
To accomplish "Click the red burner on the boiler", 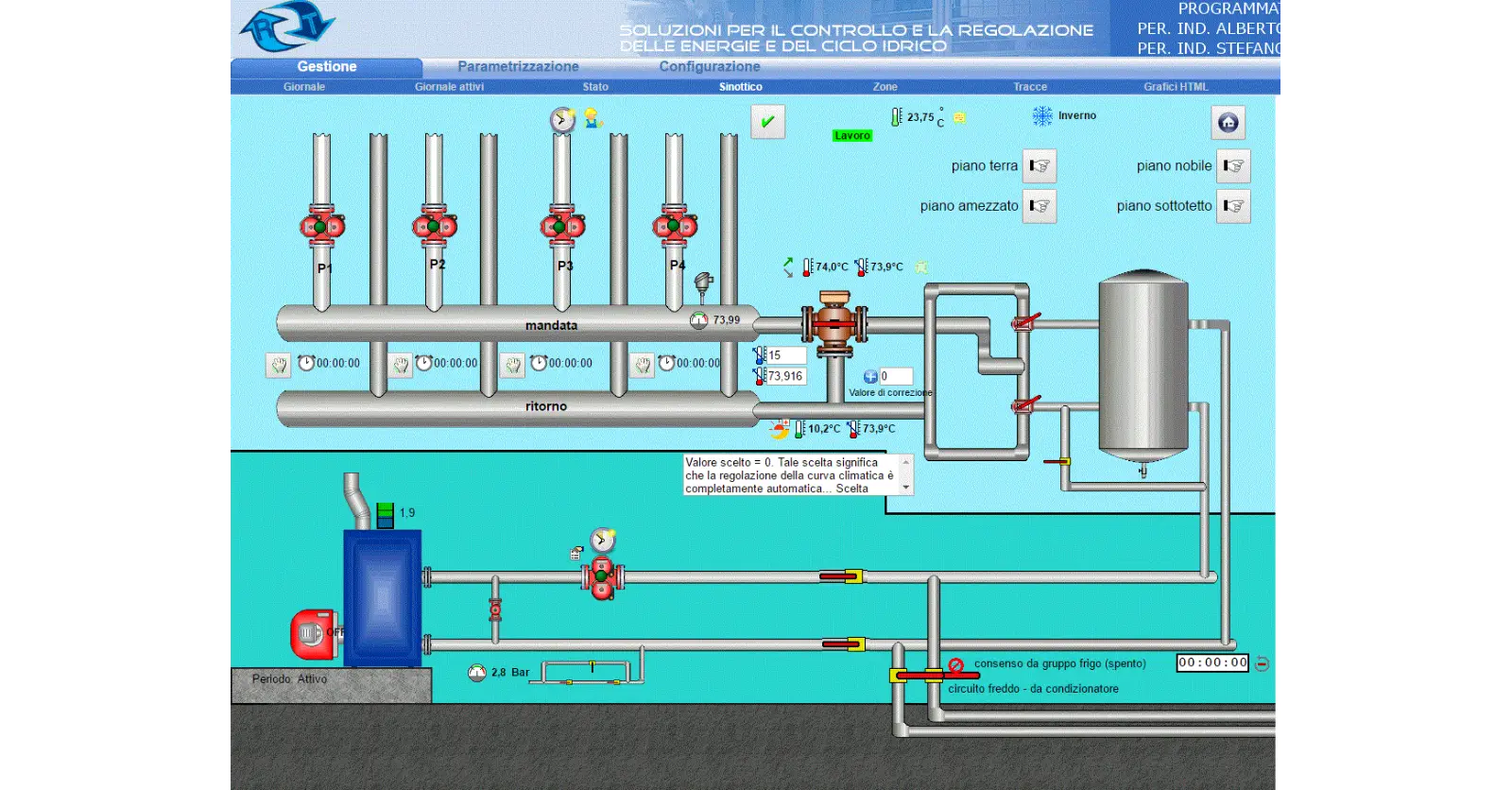I will click(312, 633).
